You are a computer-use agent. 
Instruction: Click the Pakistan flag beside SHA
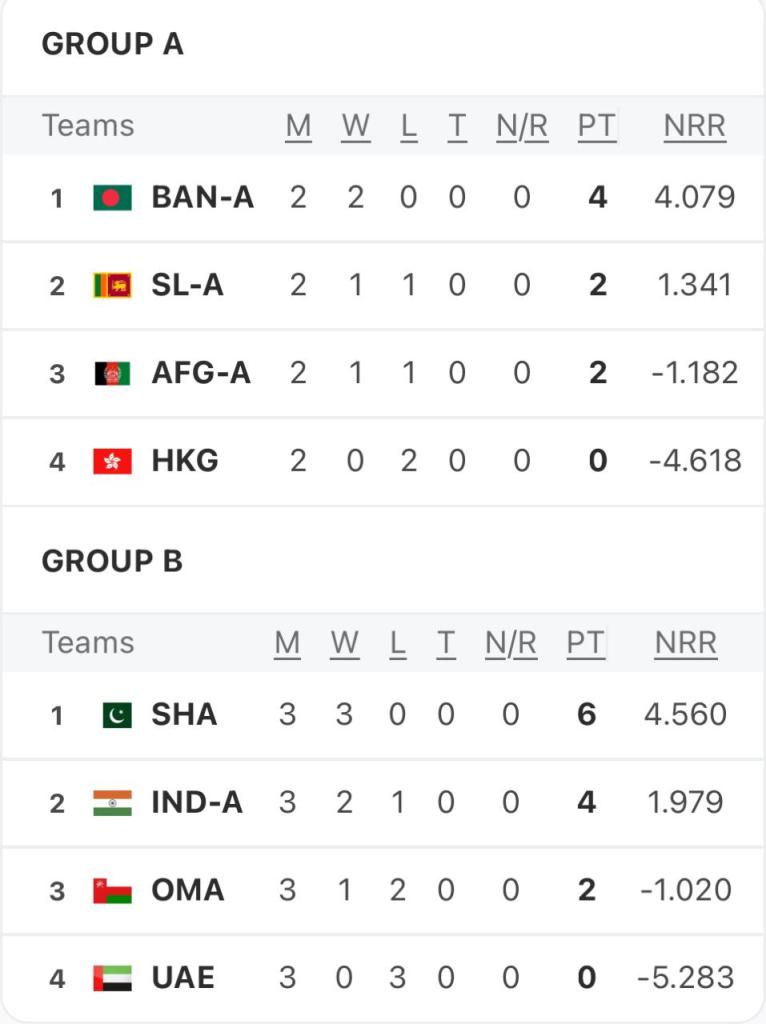pyautogui.click(x=116, y=715)
